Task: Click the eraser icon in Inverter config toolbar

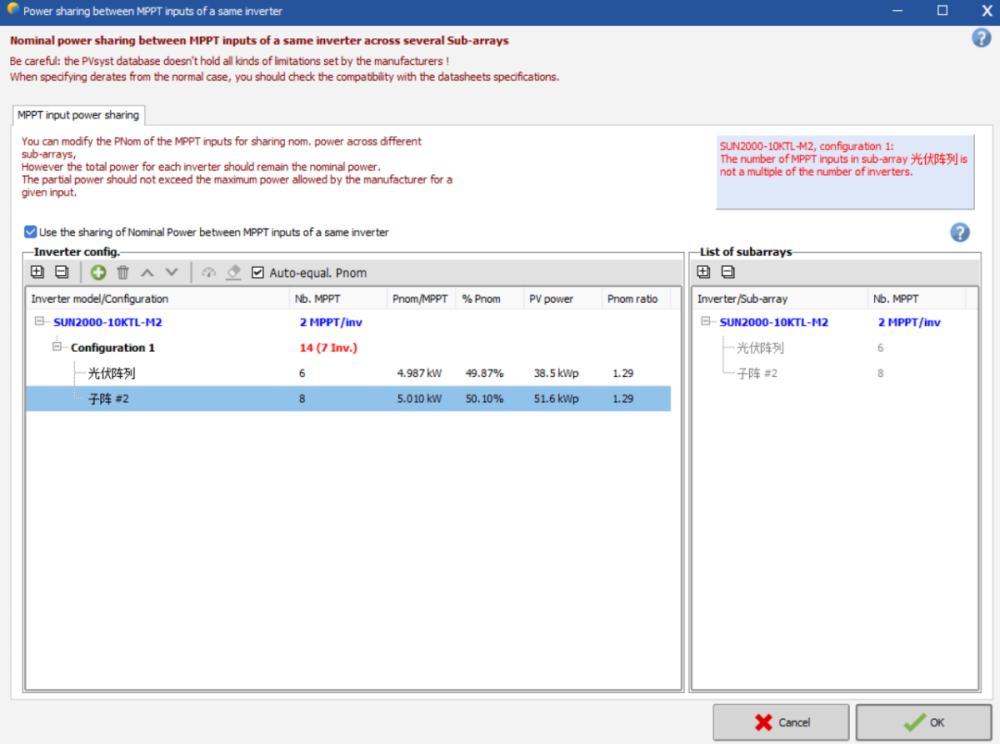Action: (x=233, y=272)
